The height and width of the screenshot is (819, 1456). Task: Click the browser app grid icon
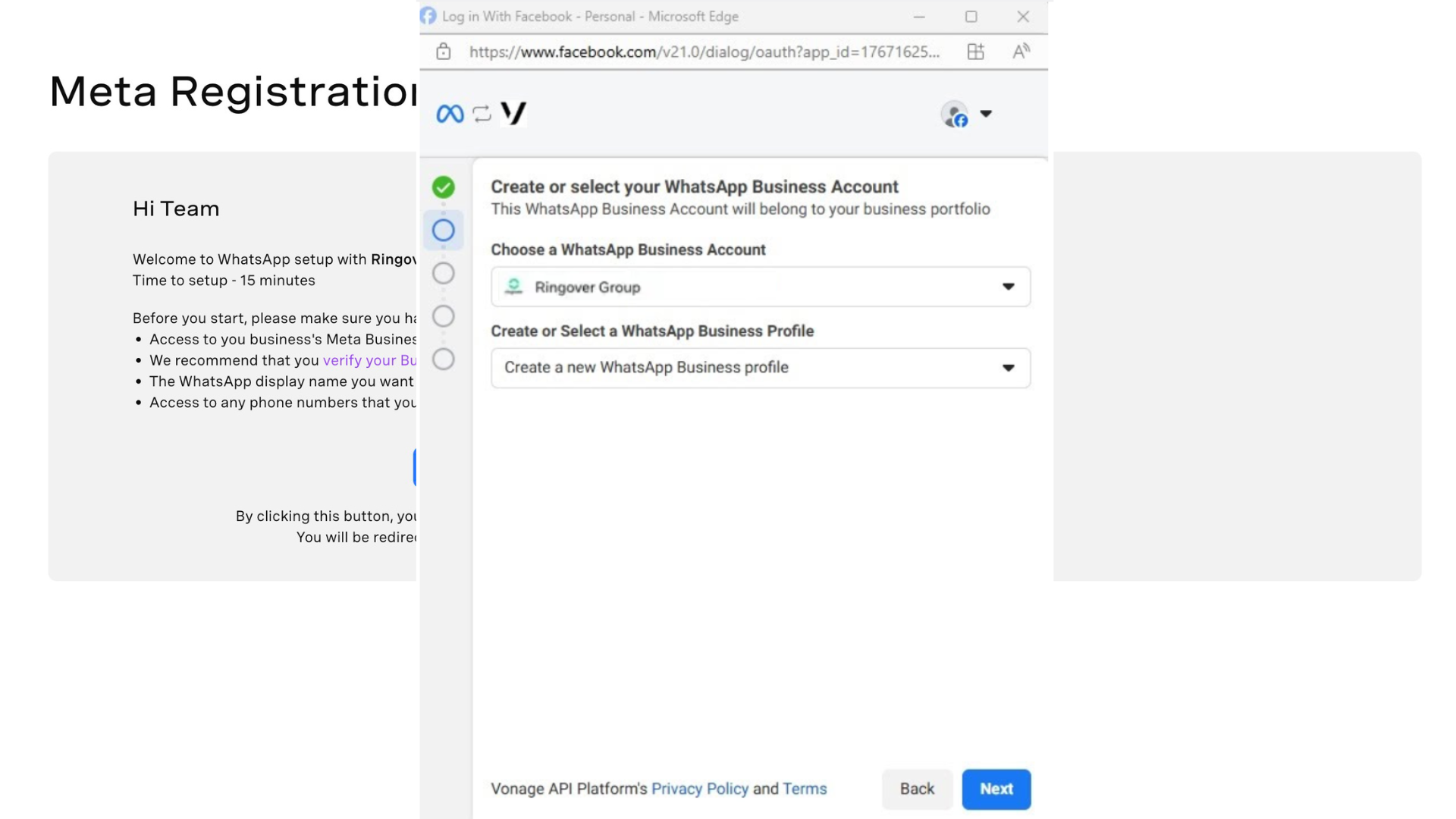[x=975, y=52]
